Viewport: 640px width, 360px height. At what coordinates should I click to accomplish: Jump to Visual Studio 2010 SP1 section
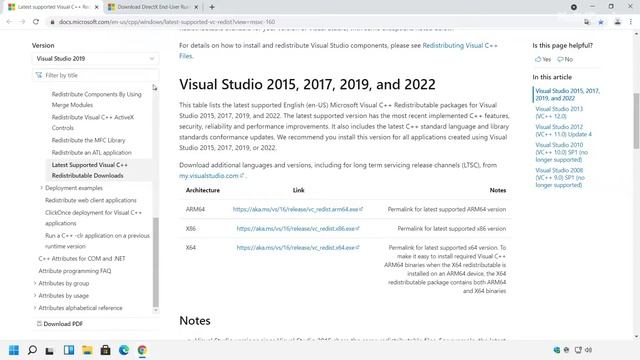[x=562, y=152]
